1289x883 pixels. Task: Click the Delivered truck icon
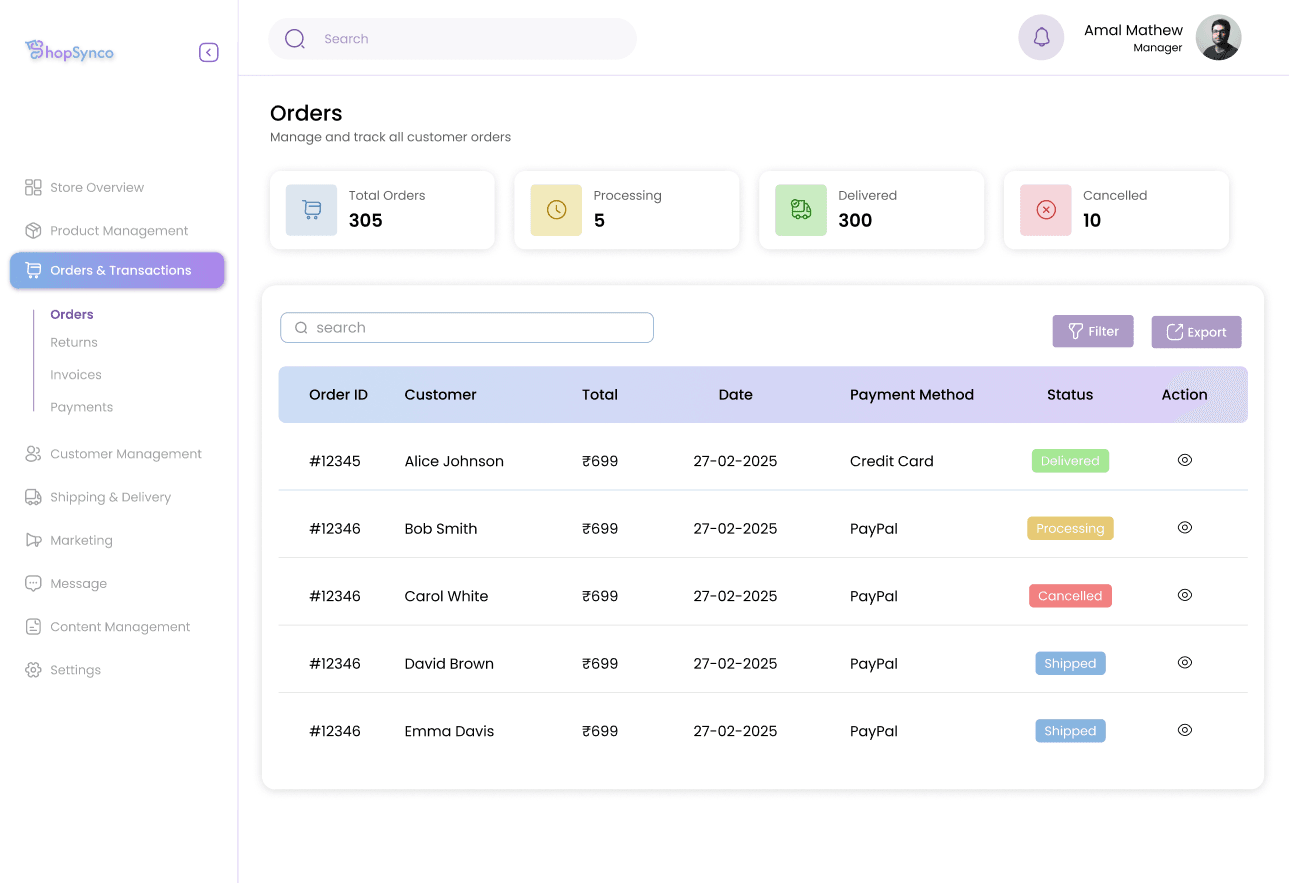coord(801,210)
